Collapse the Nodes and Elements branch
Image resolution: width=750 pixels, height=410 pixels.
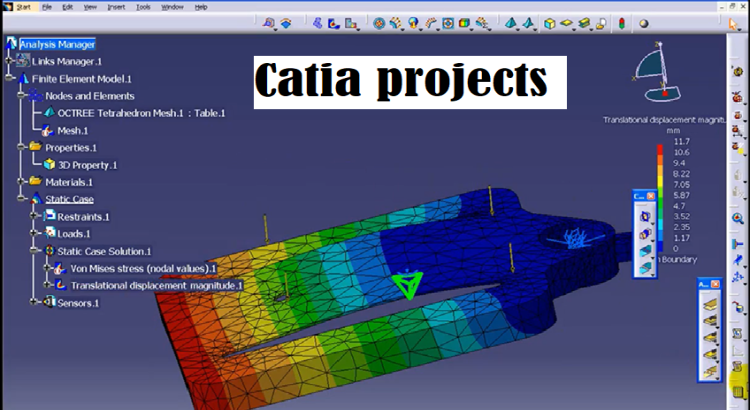[21, 95]
